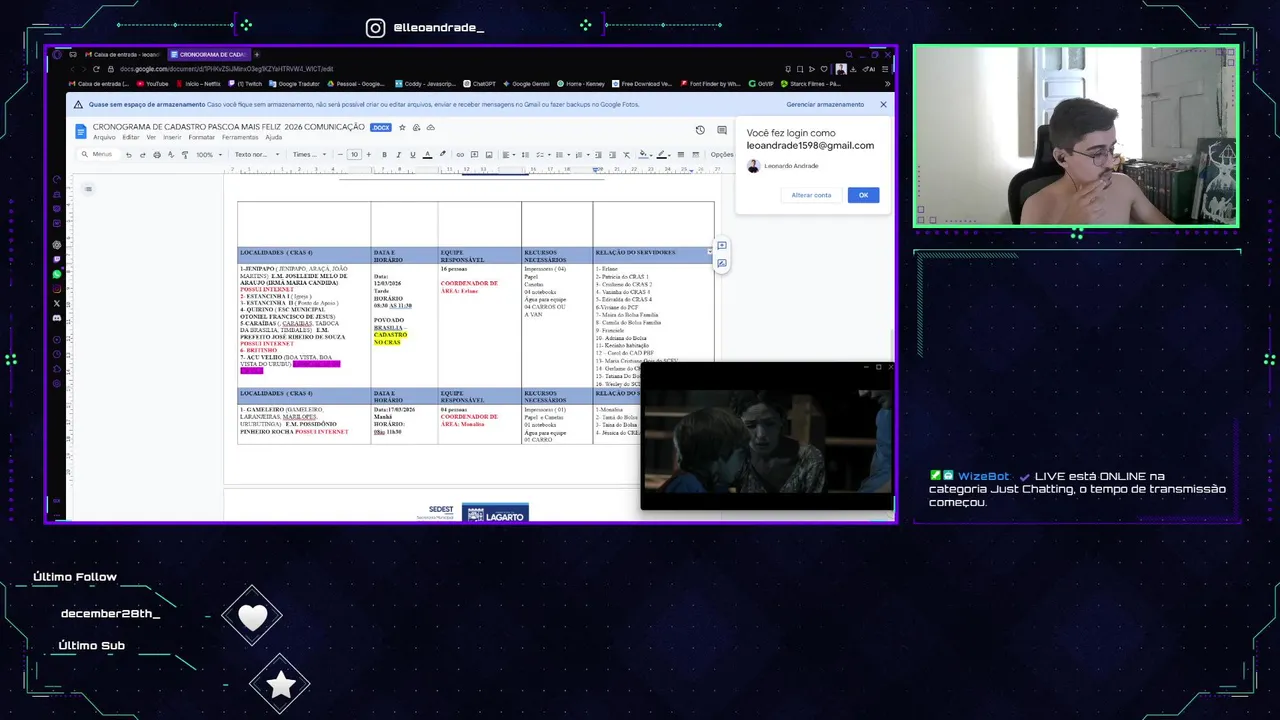Open the zoom 100% dropdown
This screenshot has width=1280, height=720.
(x=209, y=154)
